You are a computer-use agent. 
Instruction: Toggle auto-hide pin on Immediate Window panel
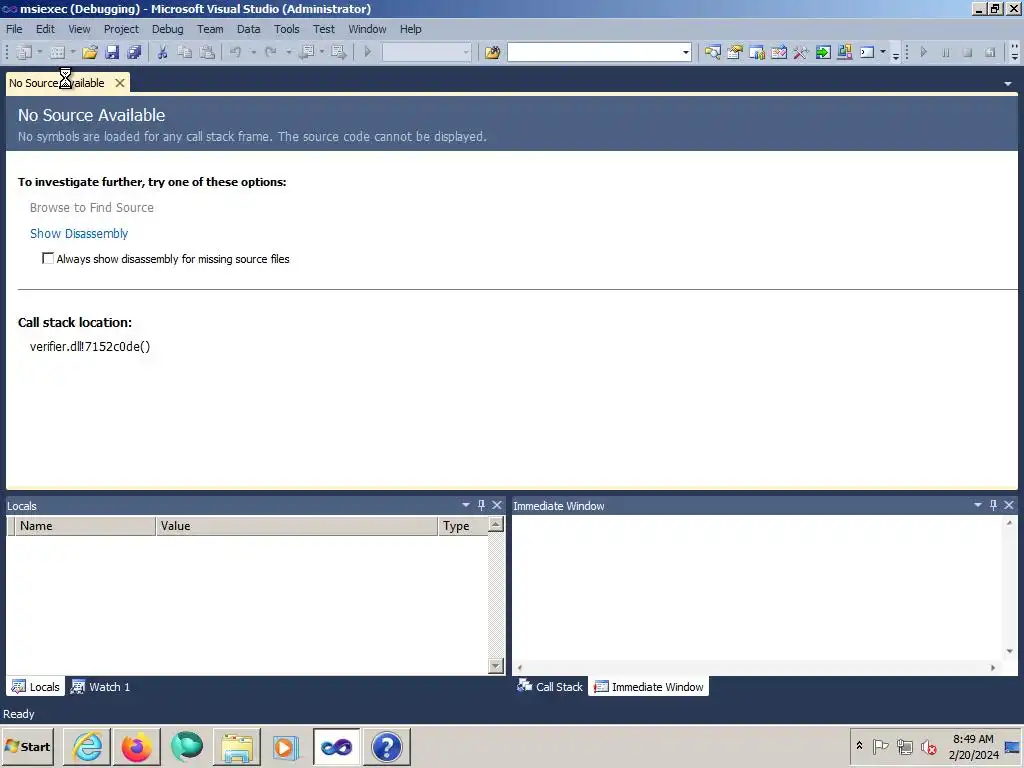[x=993, y=505]
